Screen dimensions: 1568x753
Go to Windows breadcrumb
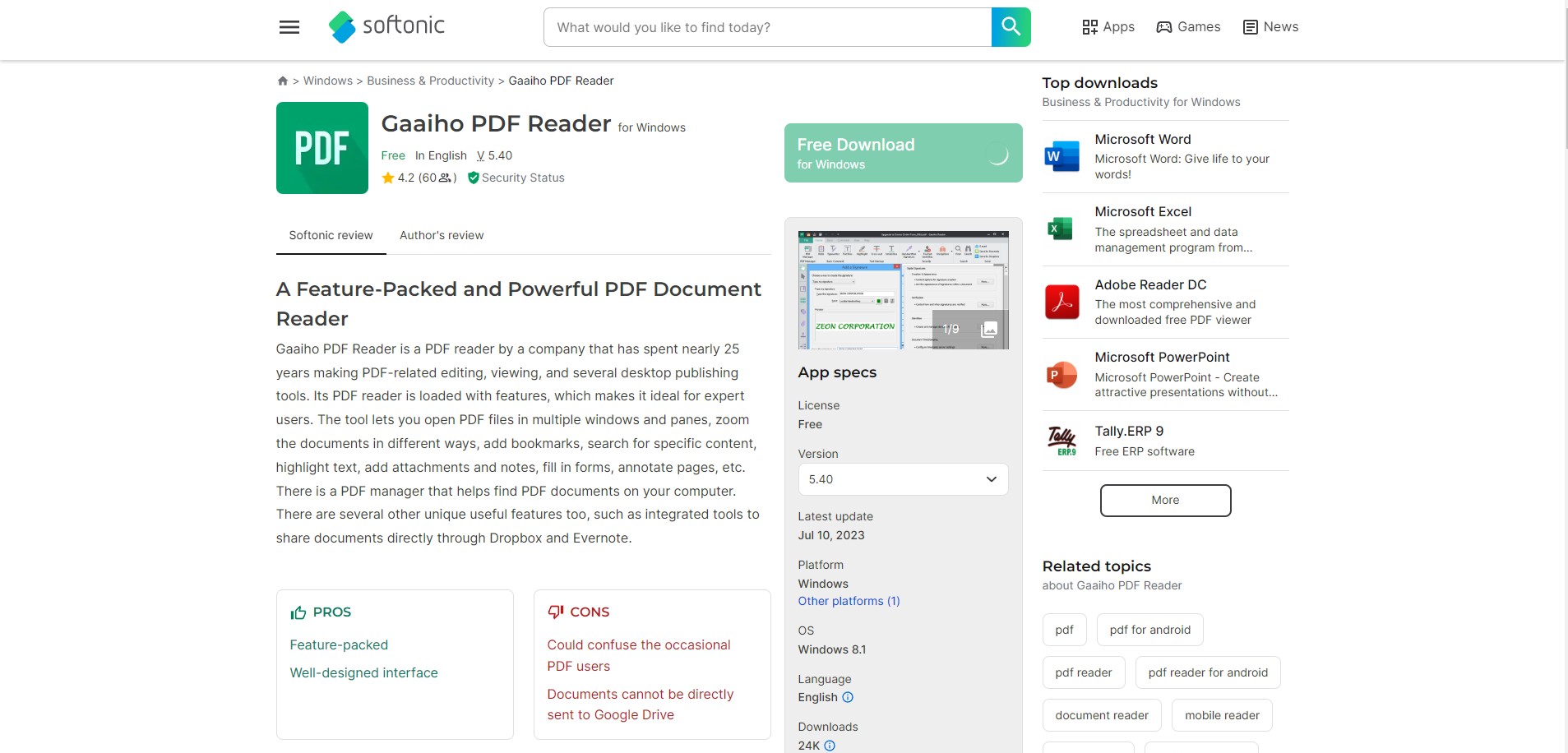tap(328, 81)
